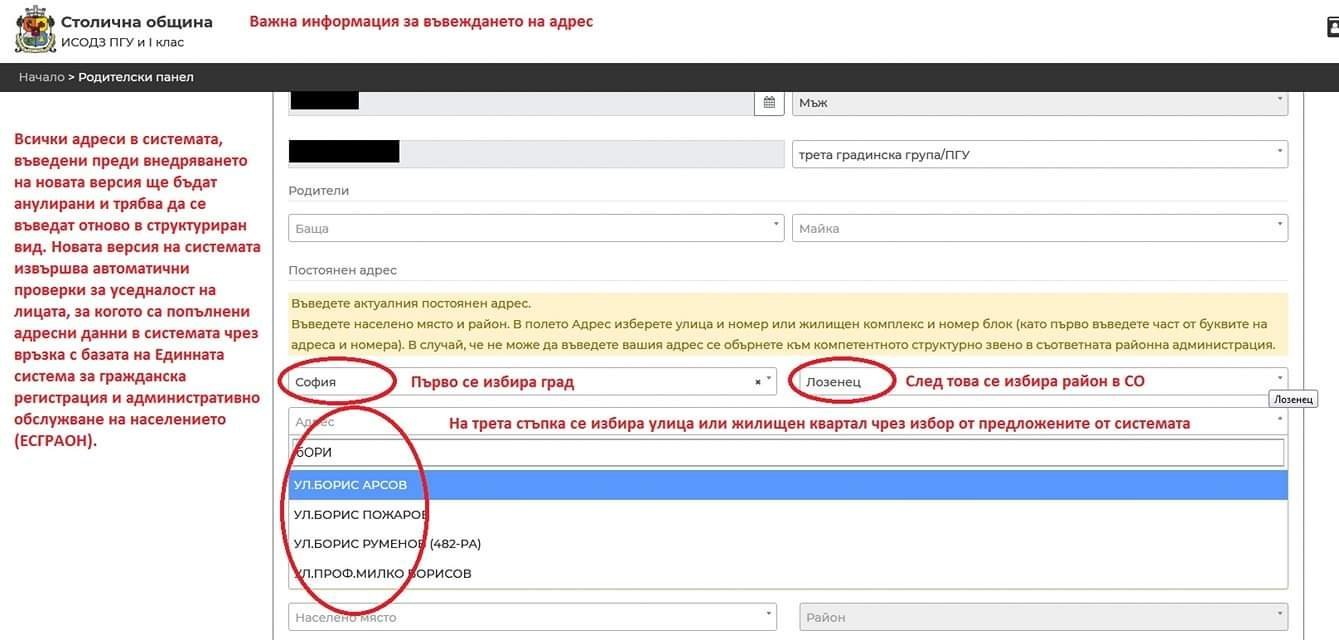Open the gender dropdown showing Мъж

1039,102
